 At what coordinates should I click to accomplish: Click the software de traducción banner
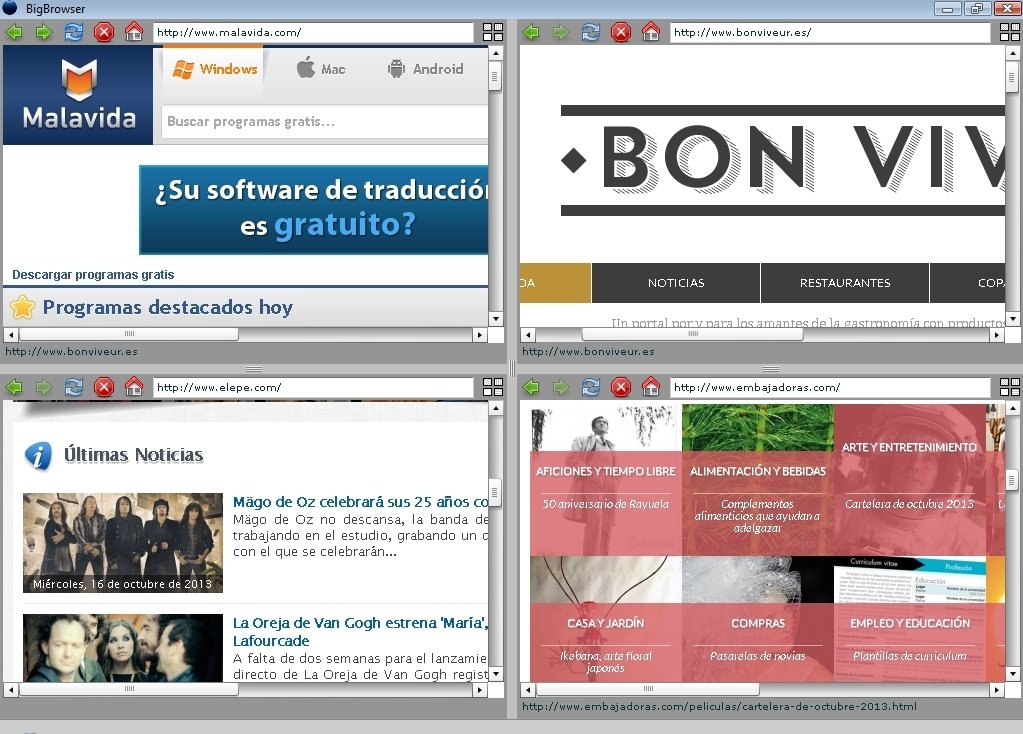[314, 209]
